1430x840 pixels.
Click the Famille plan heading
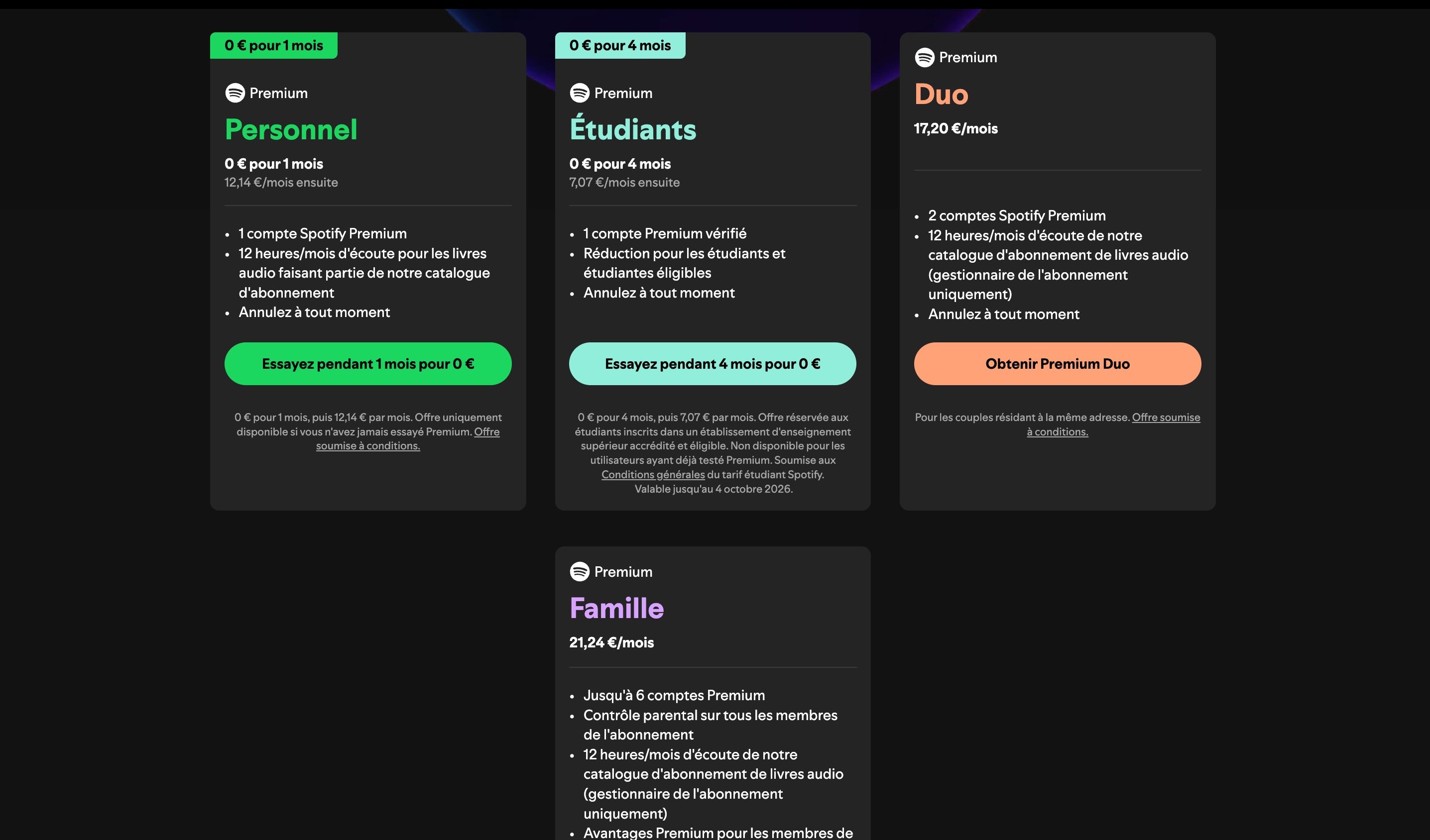coord(616,608)
